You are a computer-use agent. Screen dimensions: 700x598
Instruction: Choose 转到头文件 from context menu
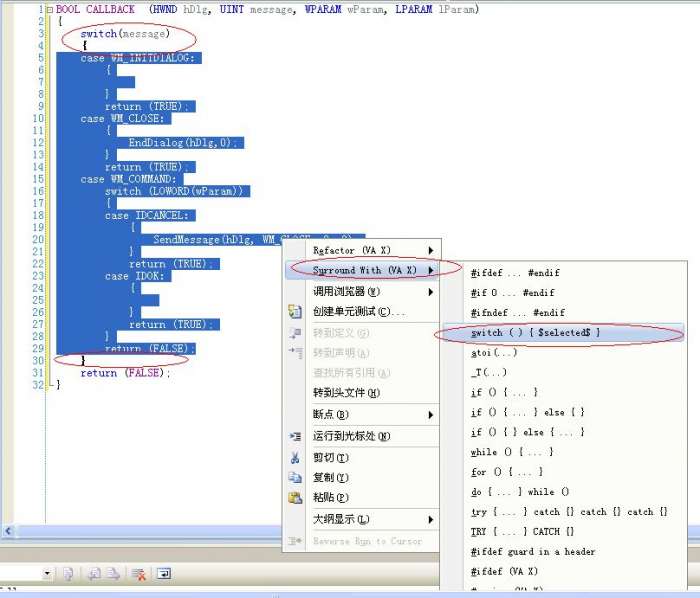[x=362, y=393]
